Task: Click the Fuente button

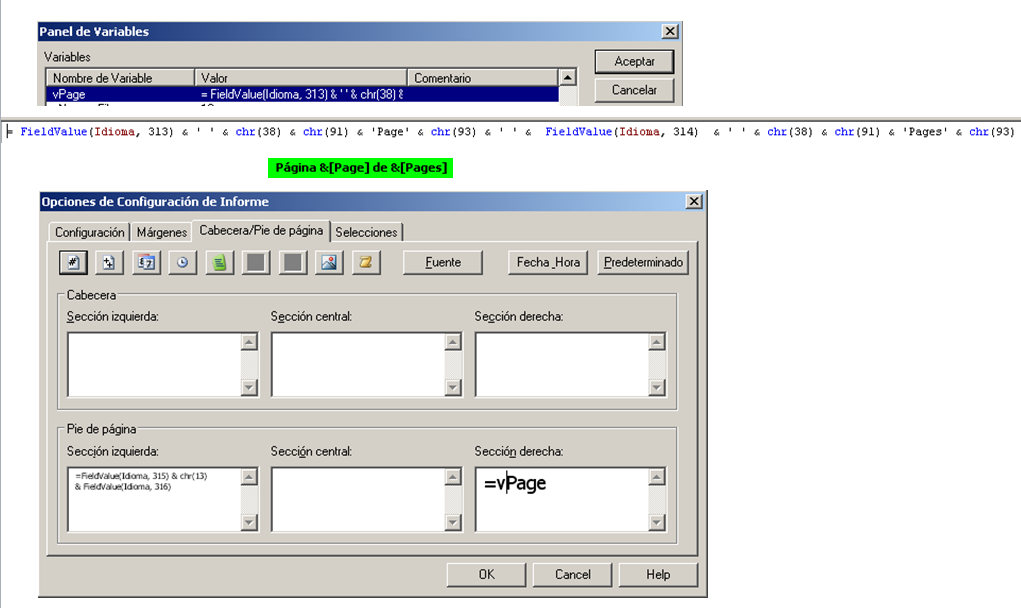Action: coord(443,262)
